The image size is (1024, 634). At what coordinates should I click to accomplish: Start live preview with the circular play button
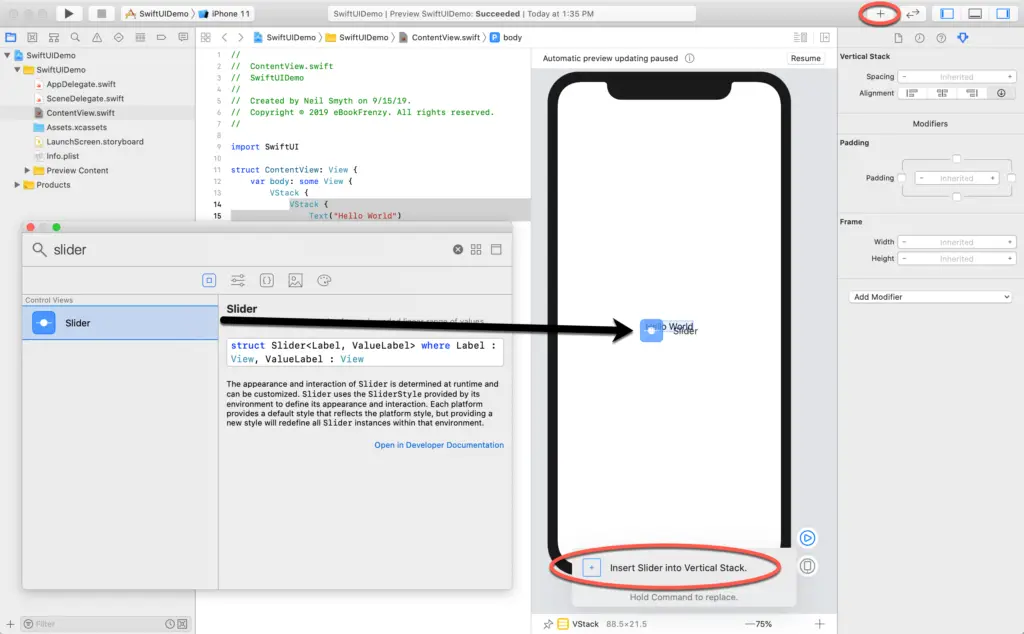(807, 538)
